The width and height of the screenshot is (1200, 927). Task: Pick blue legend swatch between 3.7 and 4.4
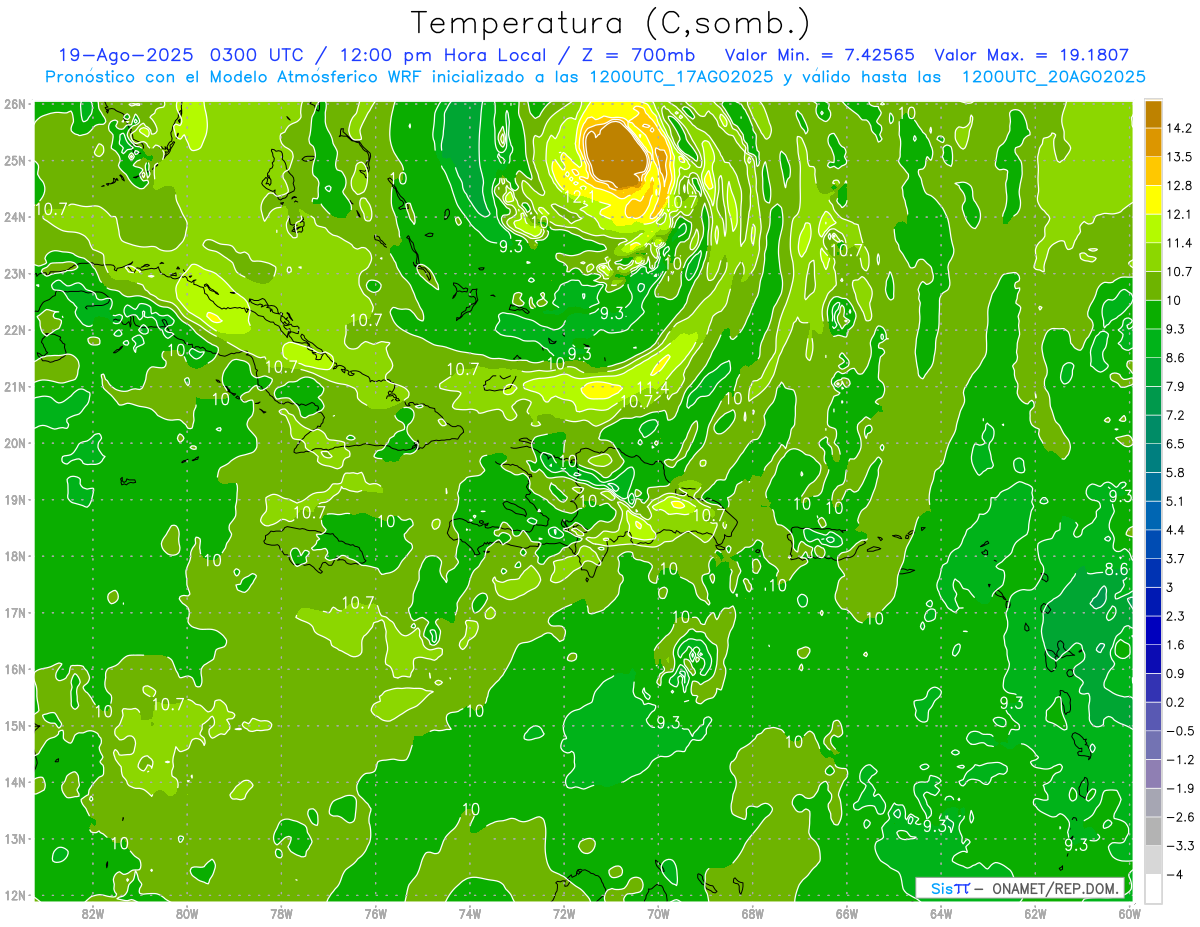1153,544
